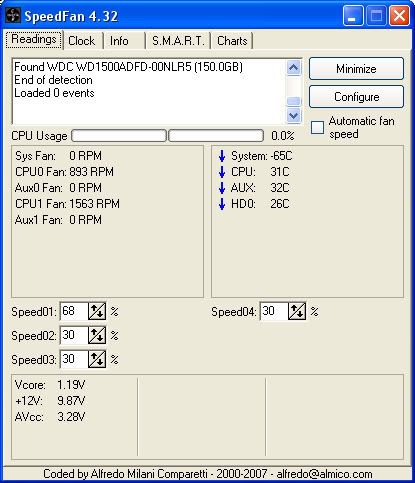
Task: Select the 'End of detection' log line
Action: pos(53,80)
